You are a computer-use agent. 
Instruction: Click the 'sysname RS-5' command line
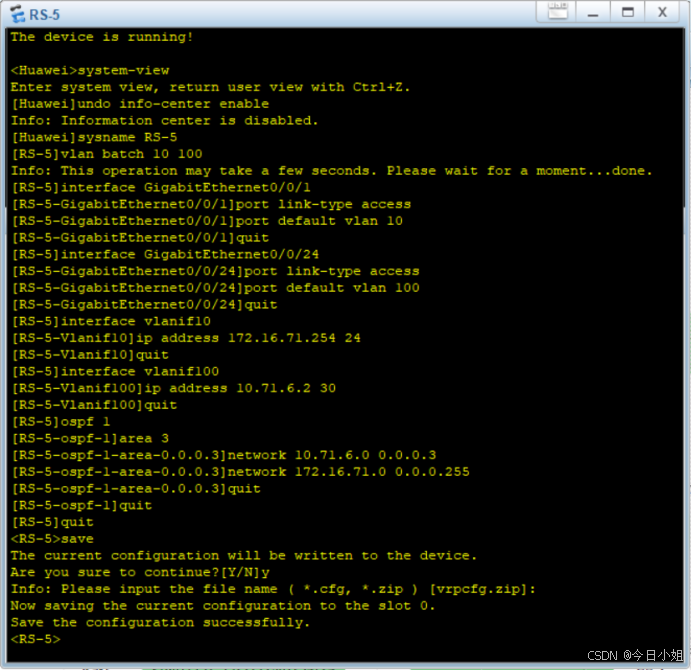(x=94, y=137)
